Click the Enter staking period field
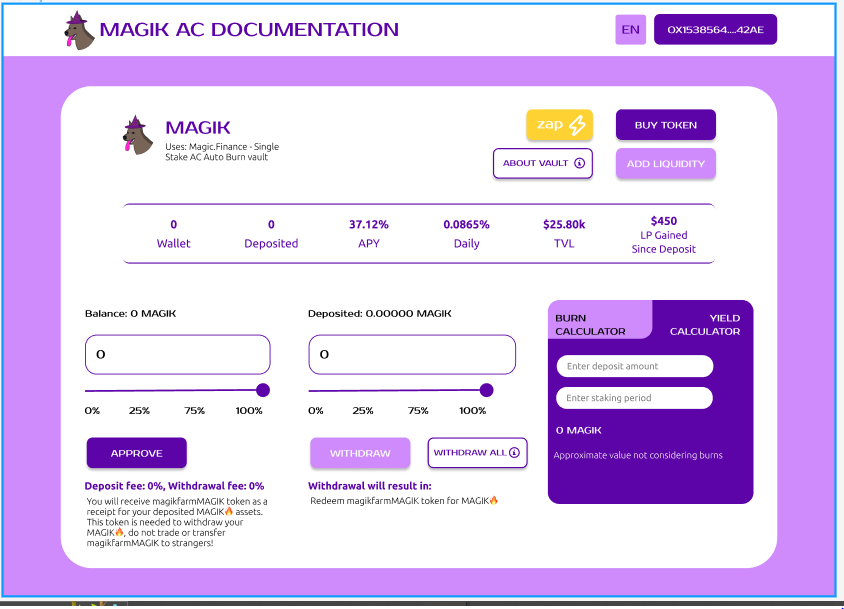Image resolution: width=844 pixels, height=609 pixels. tap(635, 398)
